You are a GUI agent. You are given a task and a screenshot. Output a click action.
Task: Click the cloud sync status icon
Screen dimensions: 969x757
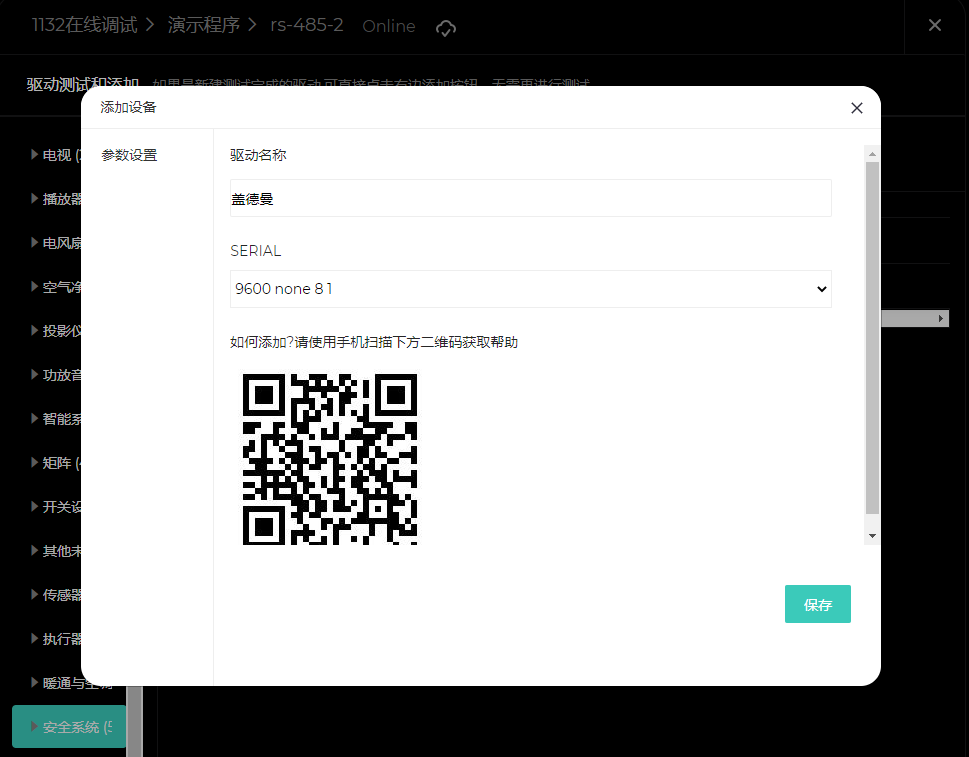click(446, 27)
